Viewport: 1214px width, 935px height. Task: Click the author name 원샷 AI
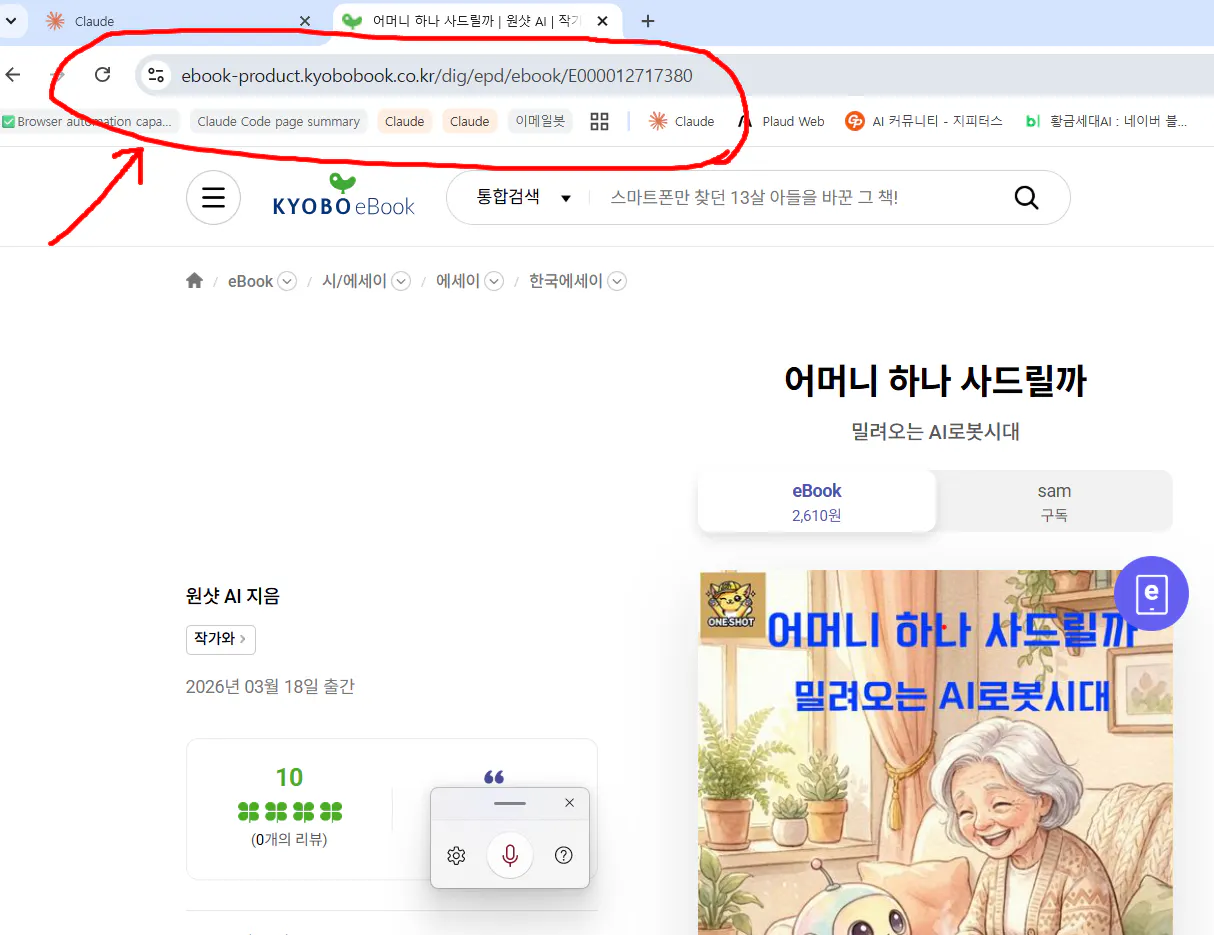[x=215, y=596]
